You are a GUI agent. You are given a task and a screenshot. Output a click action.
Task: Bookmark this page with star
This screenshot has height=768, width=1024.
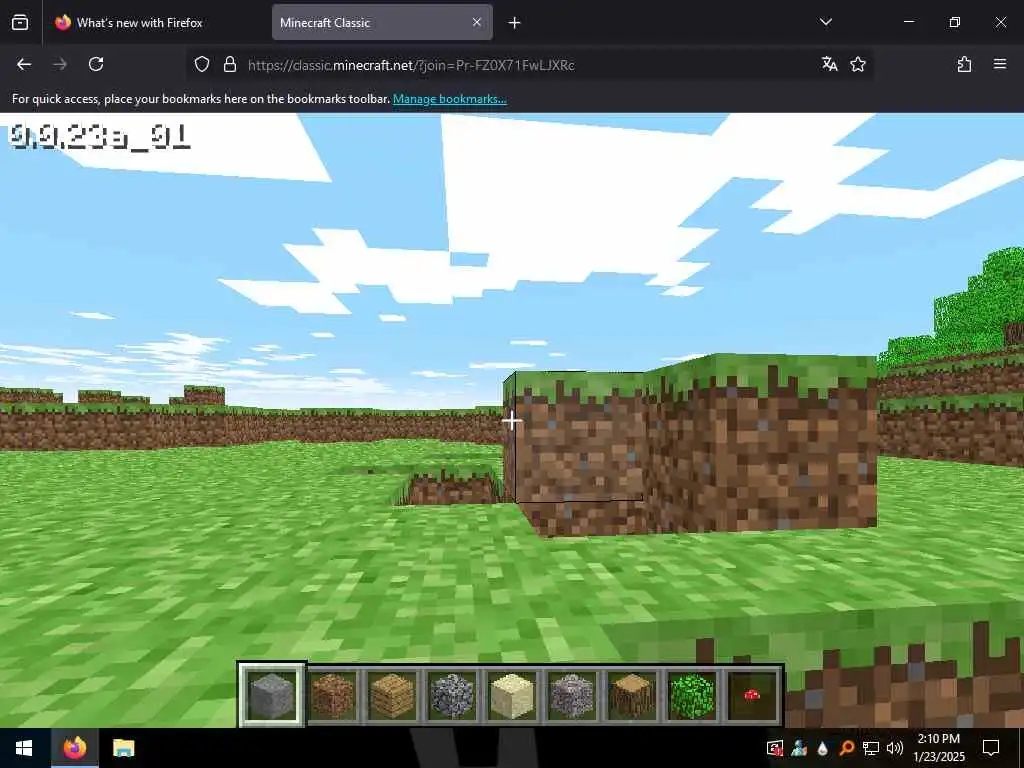(x=858, y=64)
